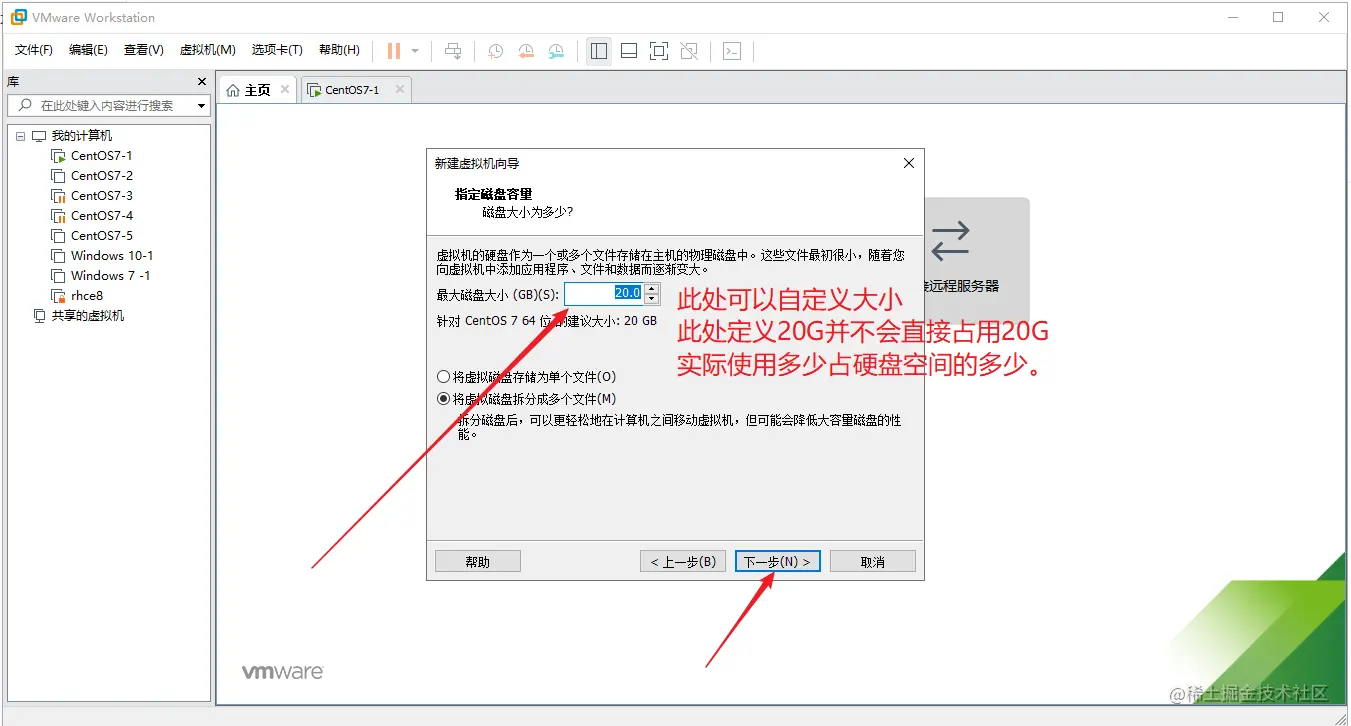Click the CentOS7-4 suspended VM icon
Viewport: 1351px width, 726px height.
click(x=57, y=216)
